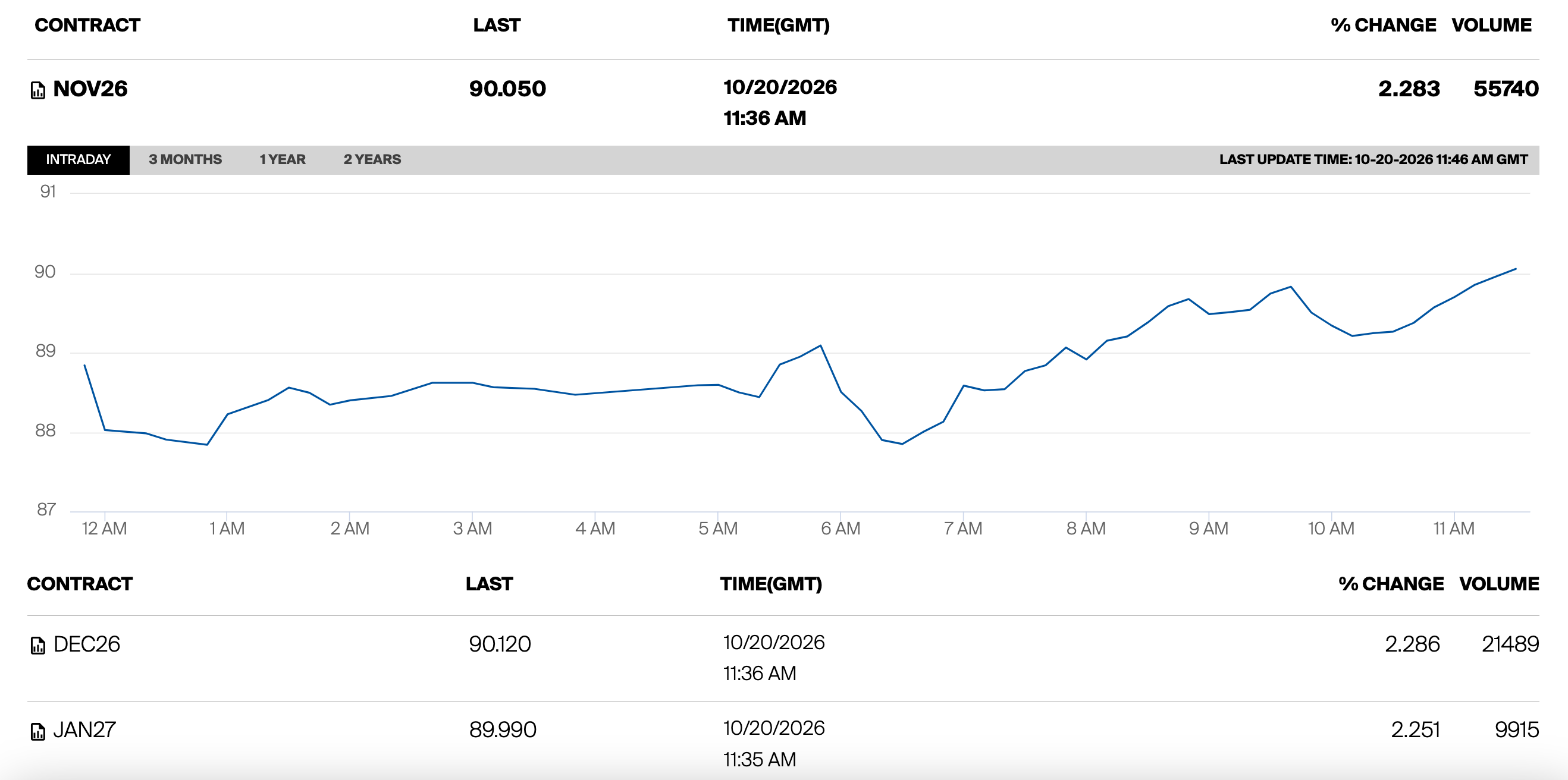The image size is (1568, 780).
Task: Click the 11 AM axis label
Action: point(1454,528)
